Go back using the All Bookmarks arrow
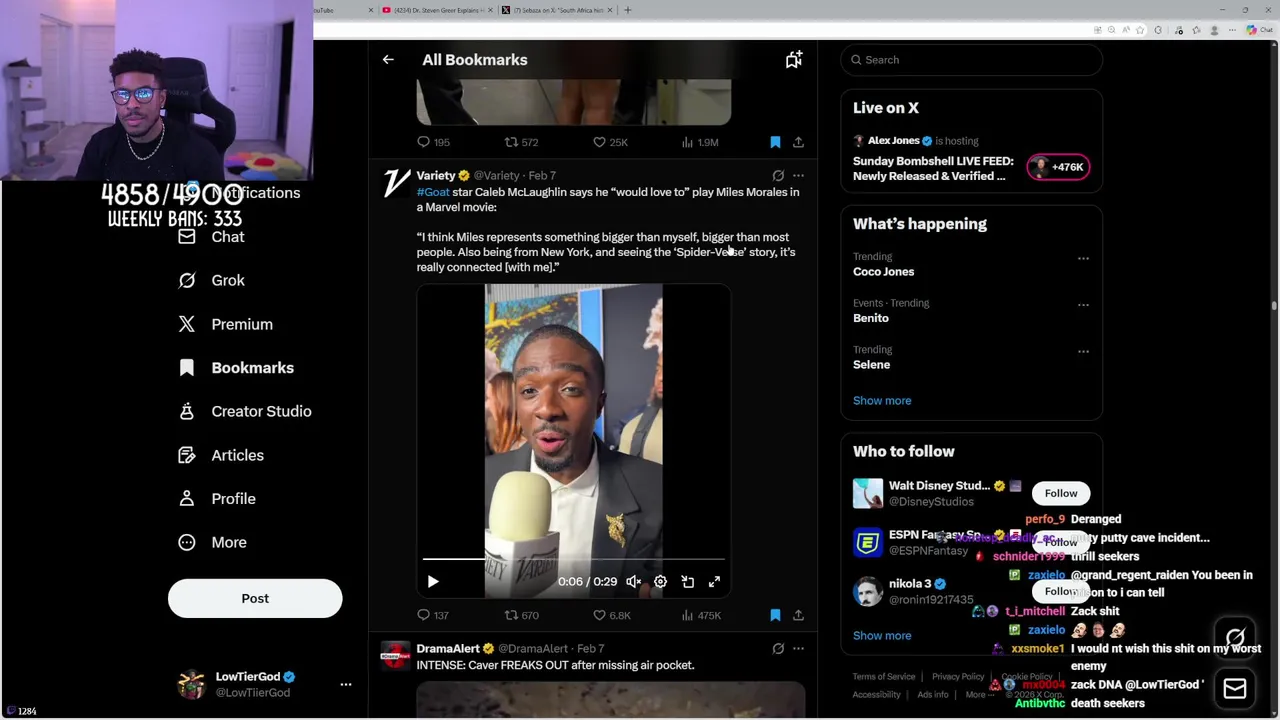 [388, 60]
